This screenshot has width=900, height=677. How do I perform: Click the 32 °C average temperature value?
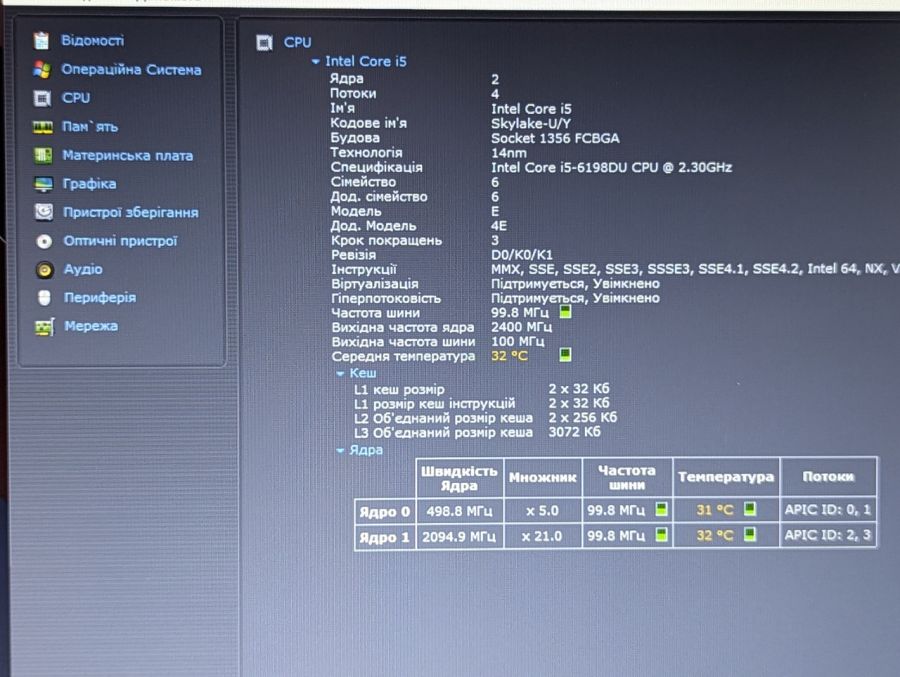[x=509, y=356]
